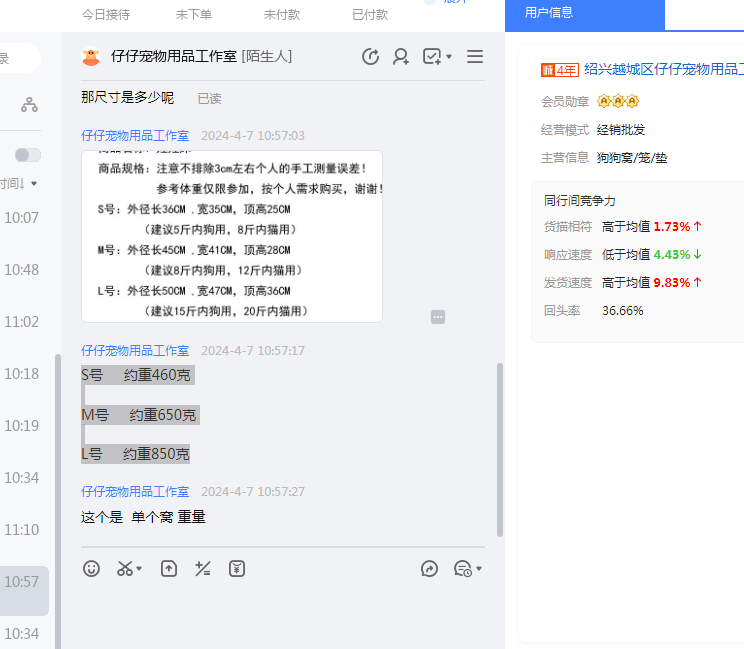
Task: Click the add contact person icon
Action: tap(401, 57)
